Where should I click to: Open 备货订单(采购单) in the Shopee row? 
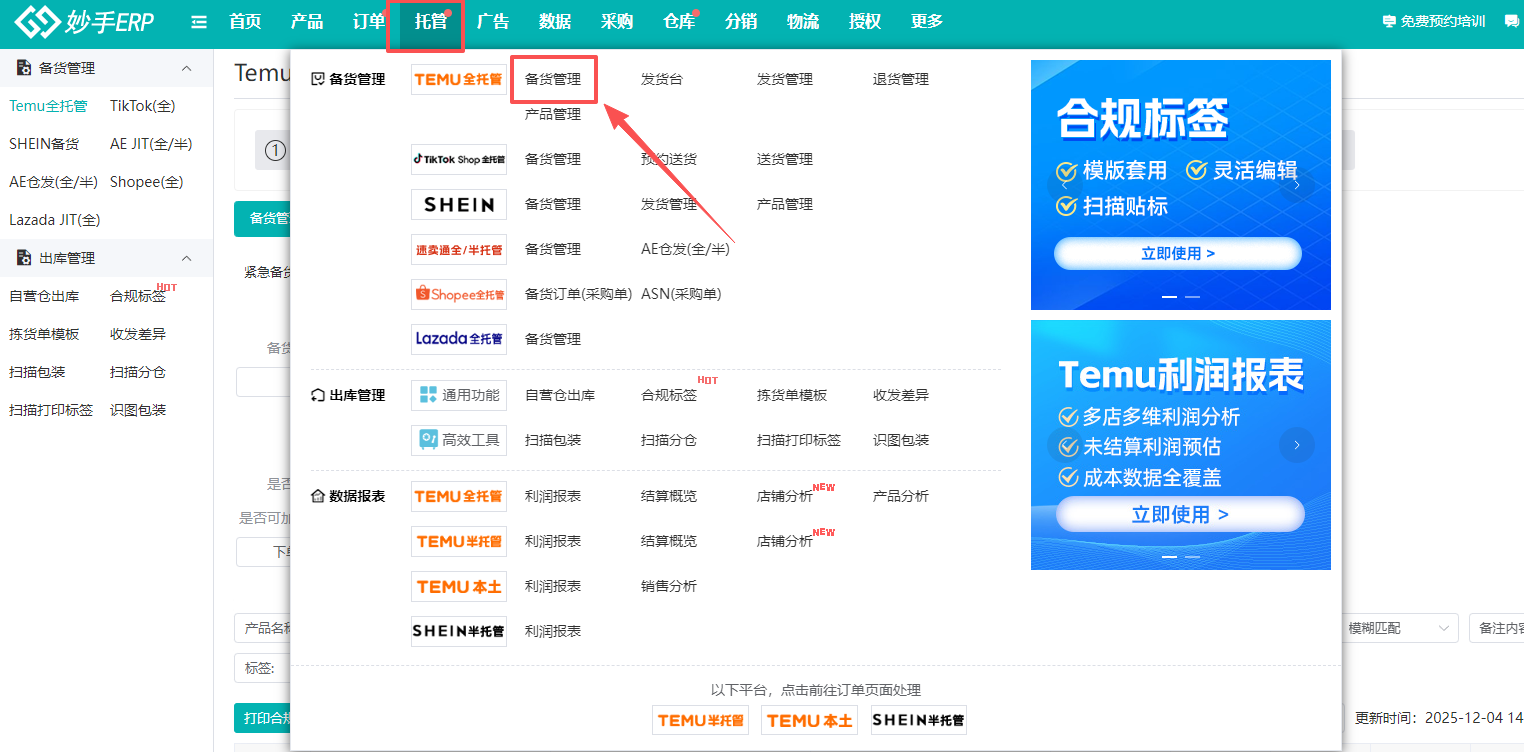pos(578,294)
